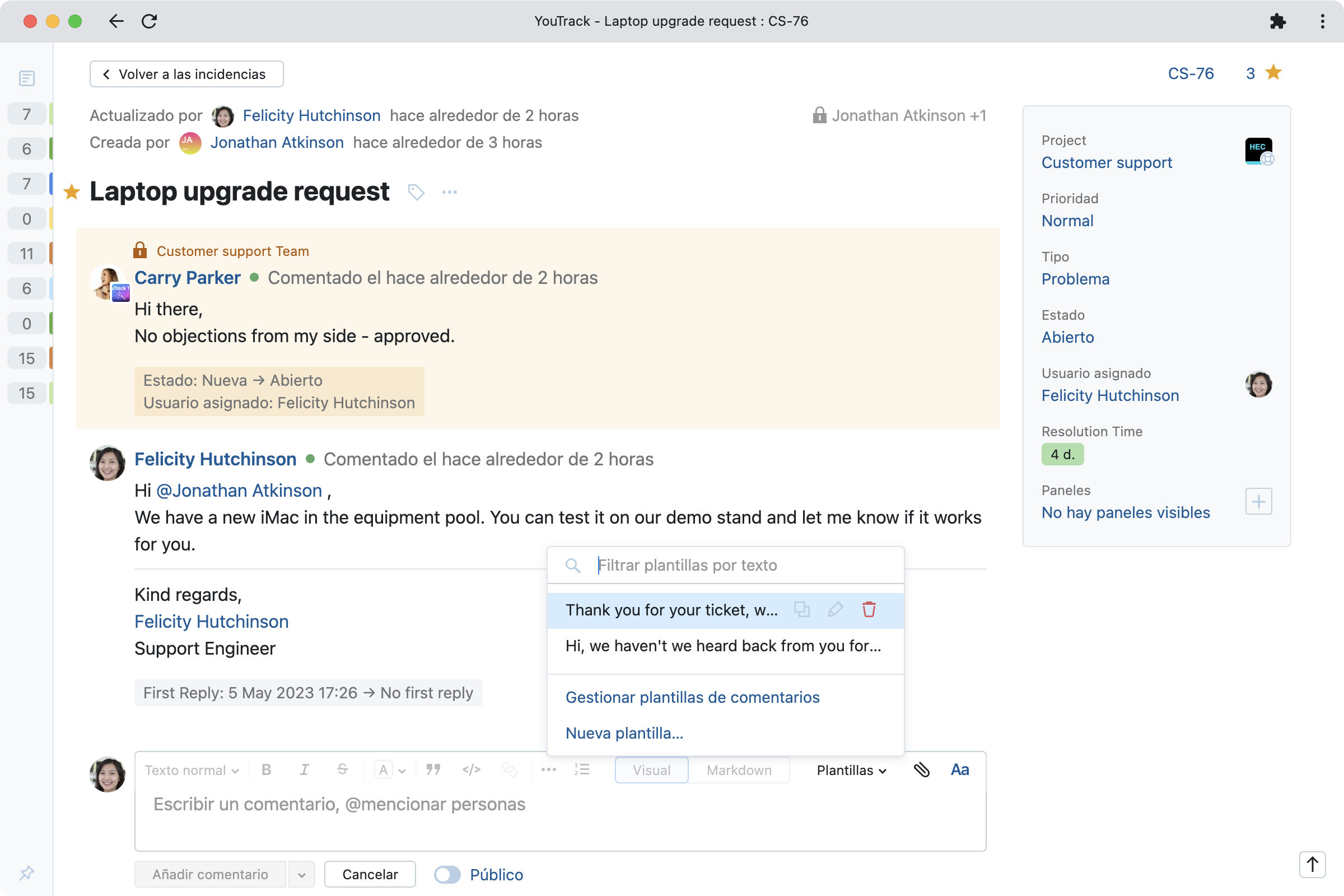Image resolution: width=1344 pixels, height=896 pixels.
Task: Click Carry Parker's avatar thumbnail
Action: [x=109, y=282]
